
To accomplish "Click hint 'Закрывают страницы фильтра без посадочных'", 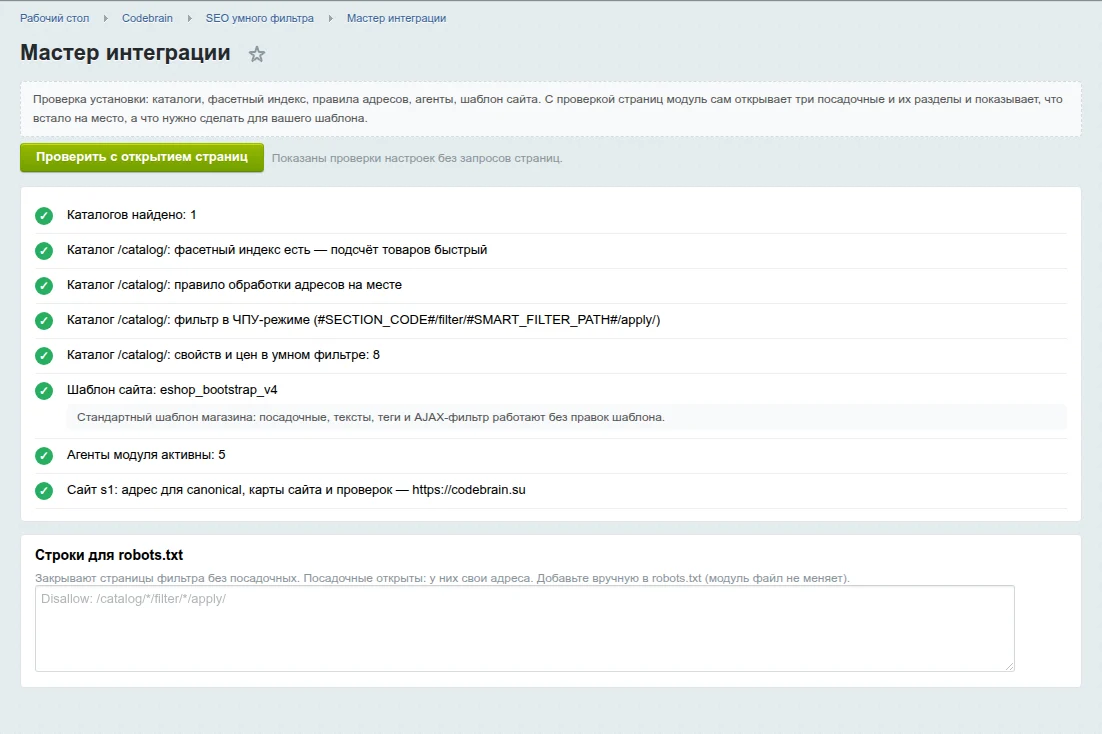I will point(442,579).
